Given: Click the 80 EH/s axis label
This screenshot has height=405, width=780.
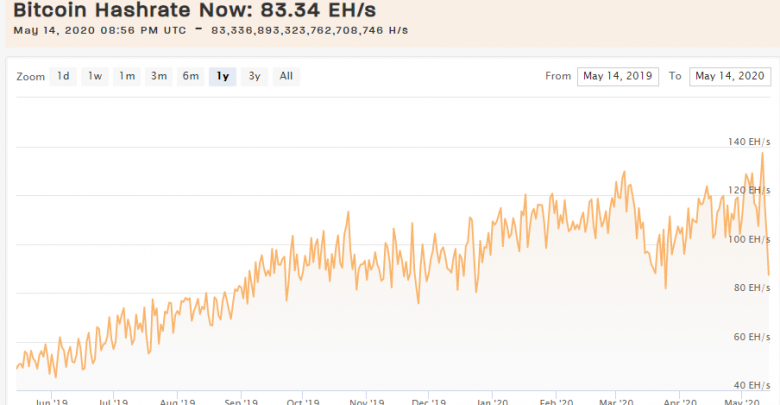Looking at the screenshot, I should pos(752,288).
